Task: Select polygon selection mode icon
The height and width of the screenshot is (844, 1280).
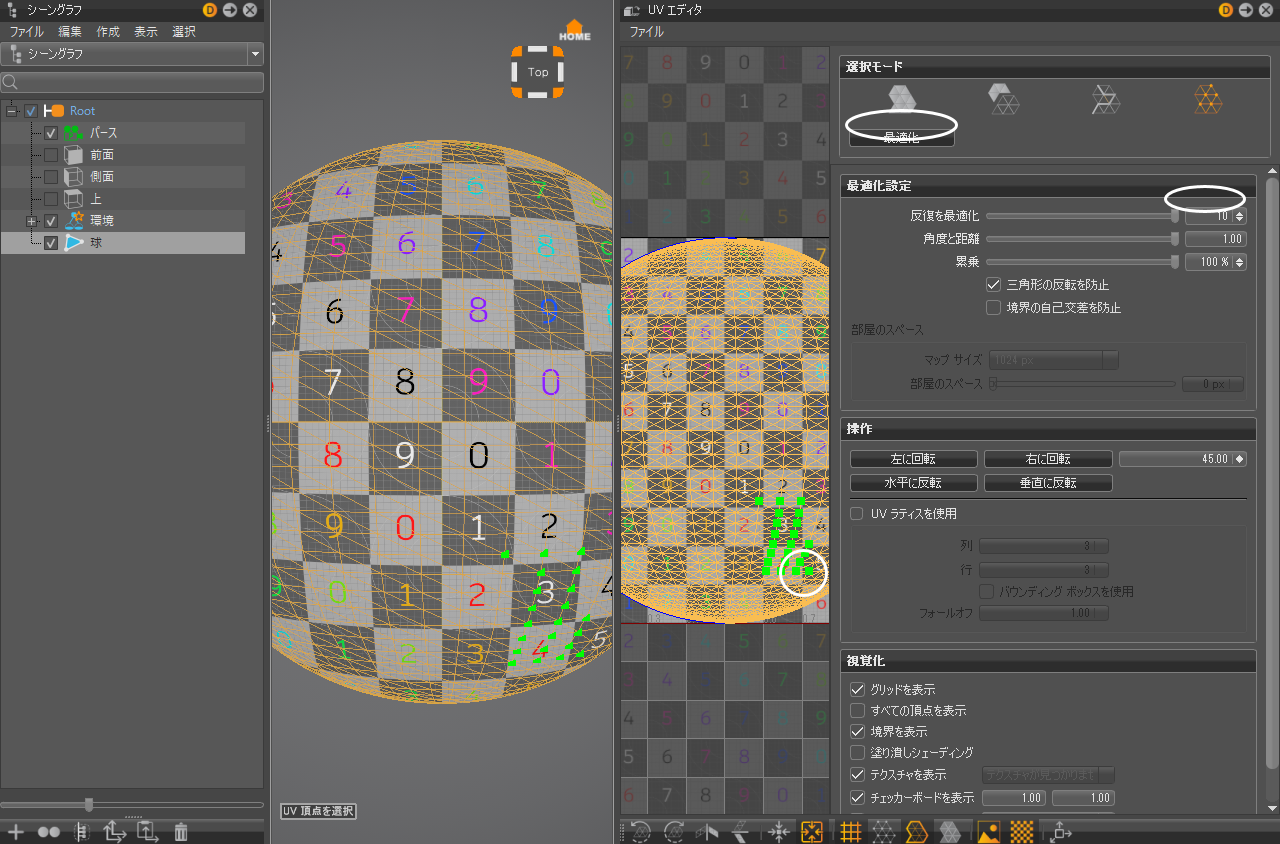Action: tap(1003, 98)
